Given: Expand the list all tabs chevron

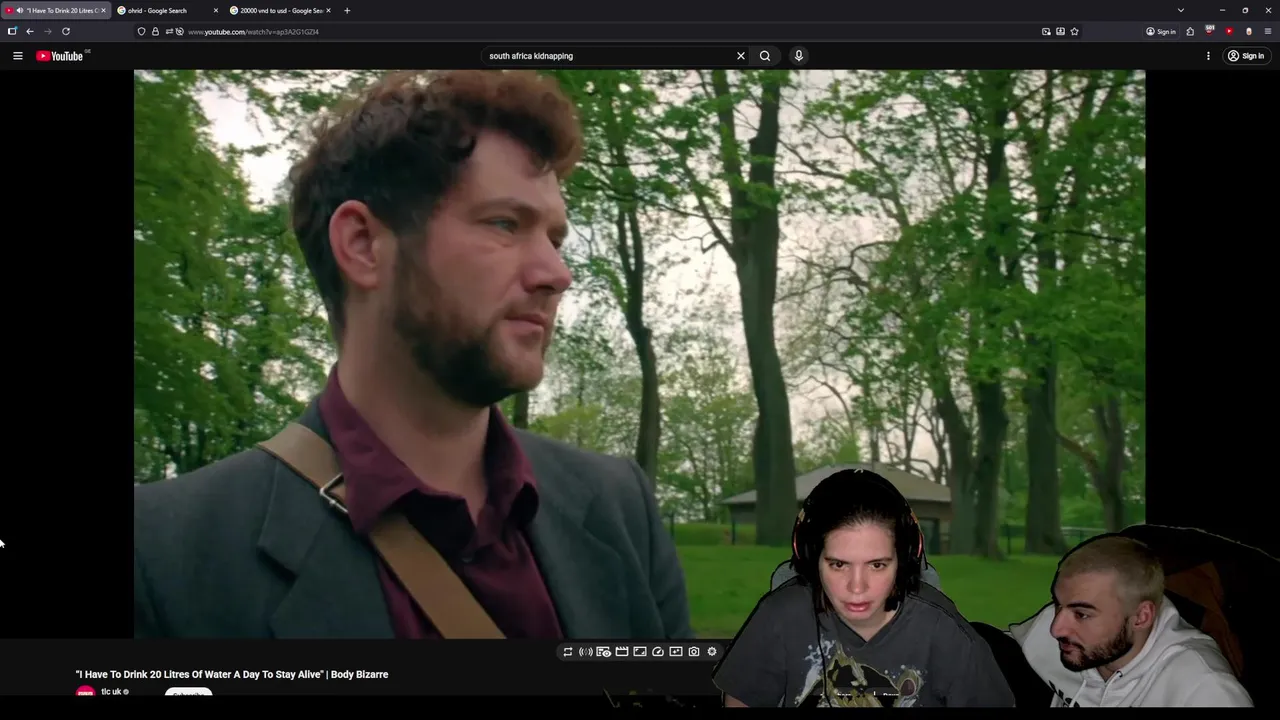Looking at the screenshot, I should [1181, 10].
